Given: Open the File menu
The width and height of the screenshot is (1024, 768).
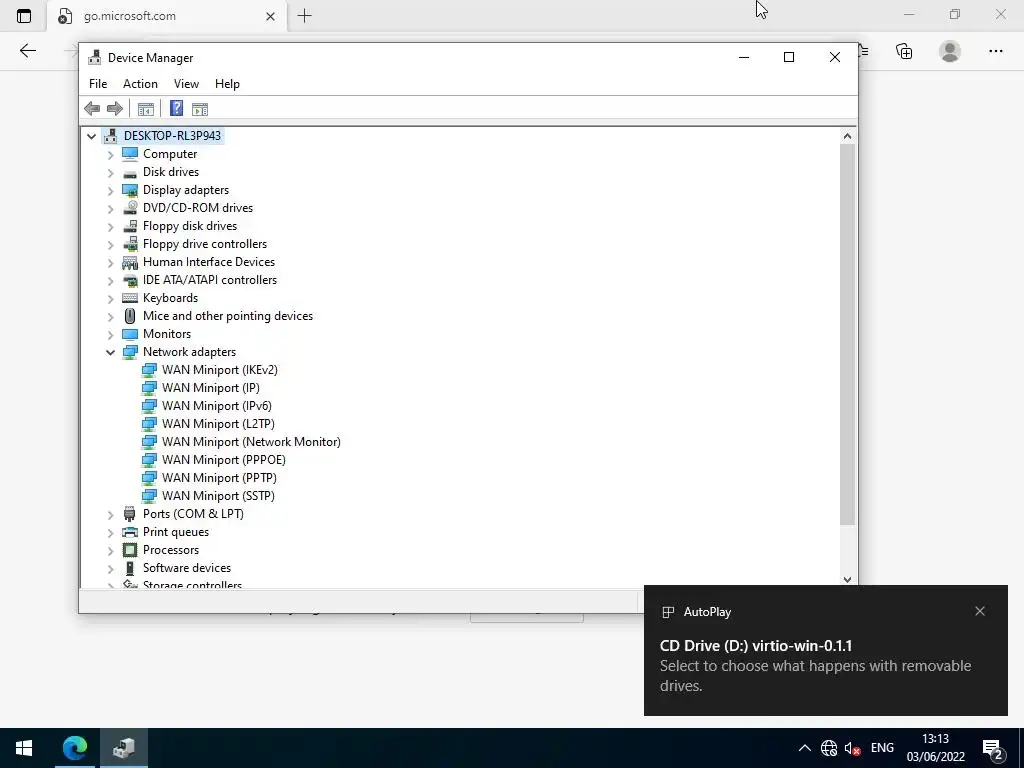Looking at the screenshot, I should coord(98,84).
